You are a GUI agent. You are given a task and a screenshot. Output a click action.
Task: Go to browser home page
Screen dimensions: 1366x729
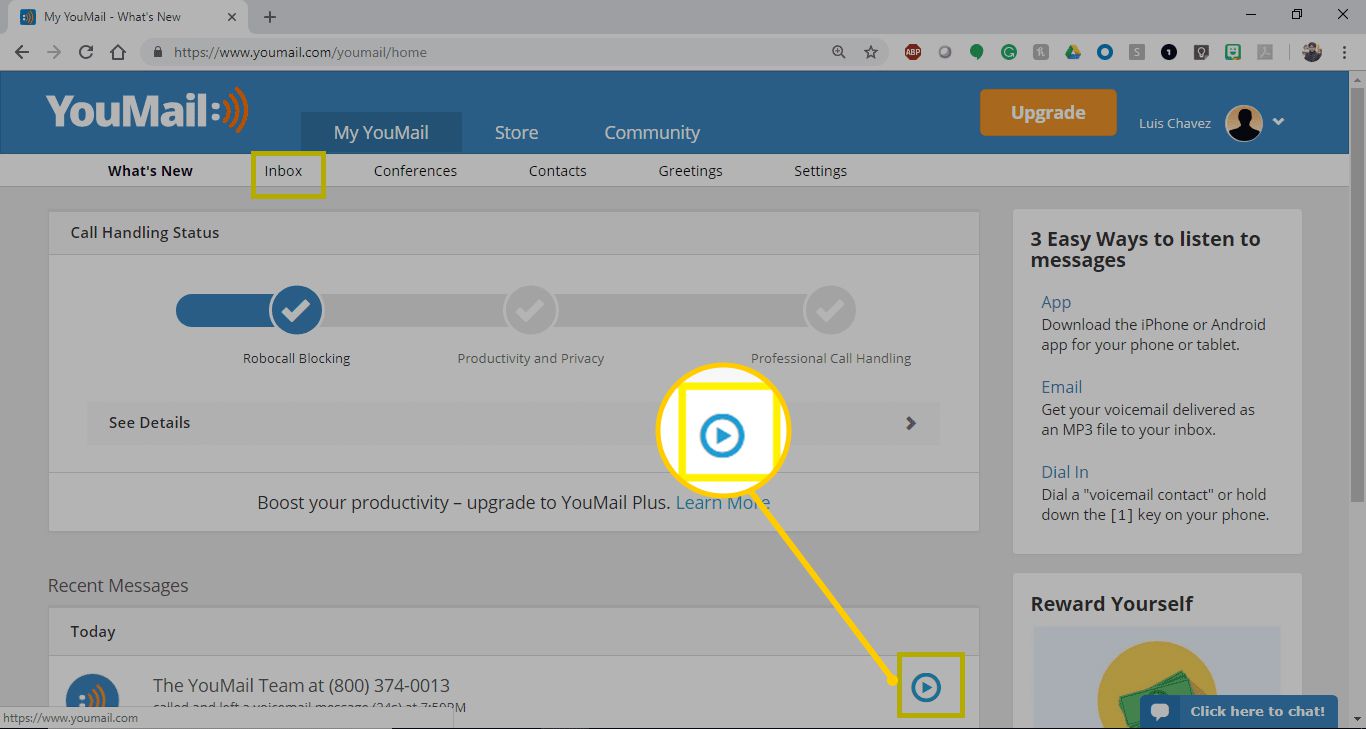(x=118, y=52)
